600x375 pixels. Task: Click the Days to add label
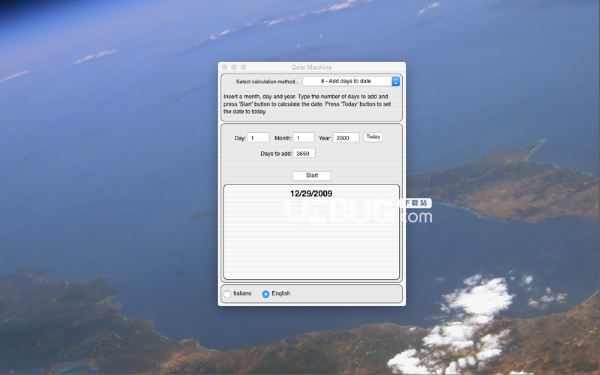point(276,153)
